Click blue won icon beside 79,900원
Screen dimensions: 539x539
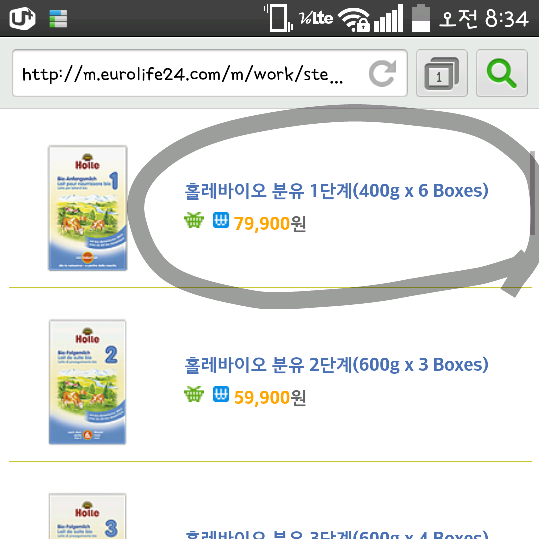[221, 220]
